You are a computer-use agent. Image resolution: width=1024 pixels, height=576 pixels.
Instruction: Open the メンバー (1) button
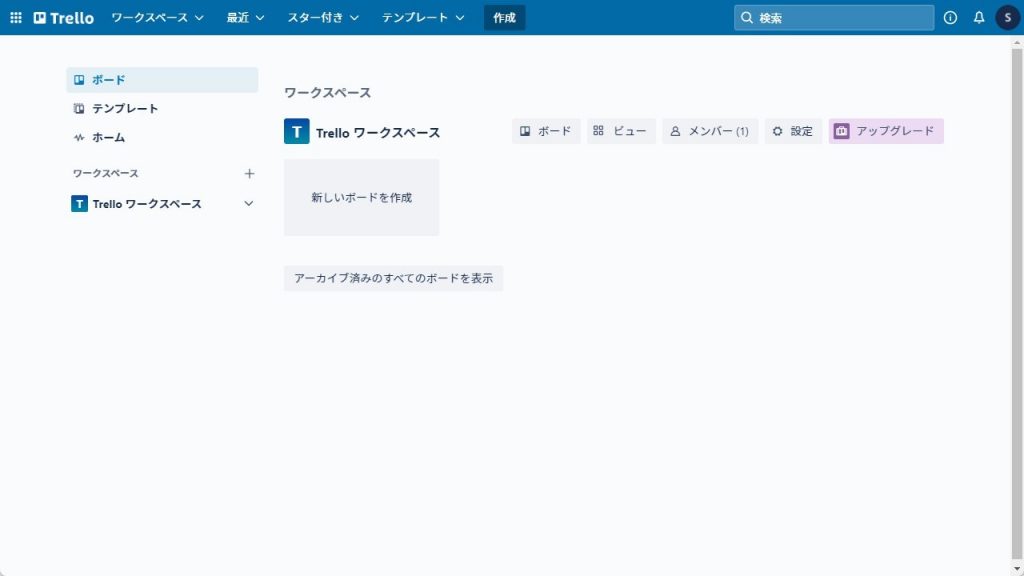click(x=710, y=131)
